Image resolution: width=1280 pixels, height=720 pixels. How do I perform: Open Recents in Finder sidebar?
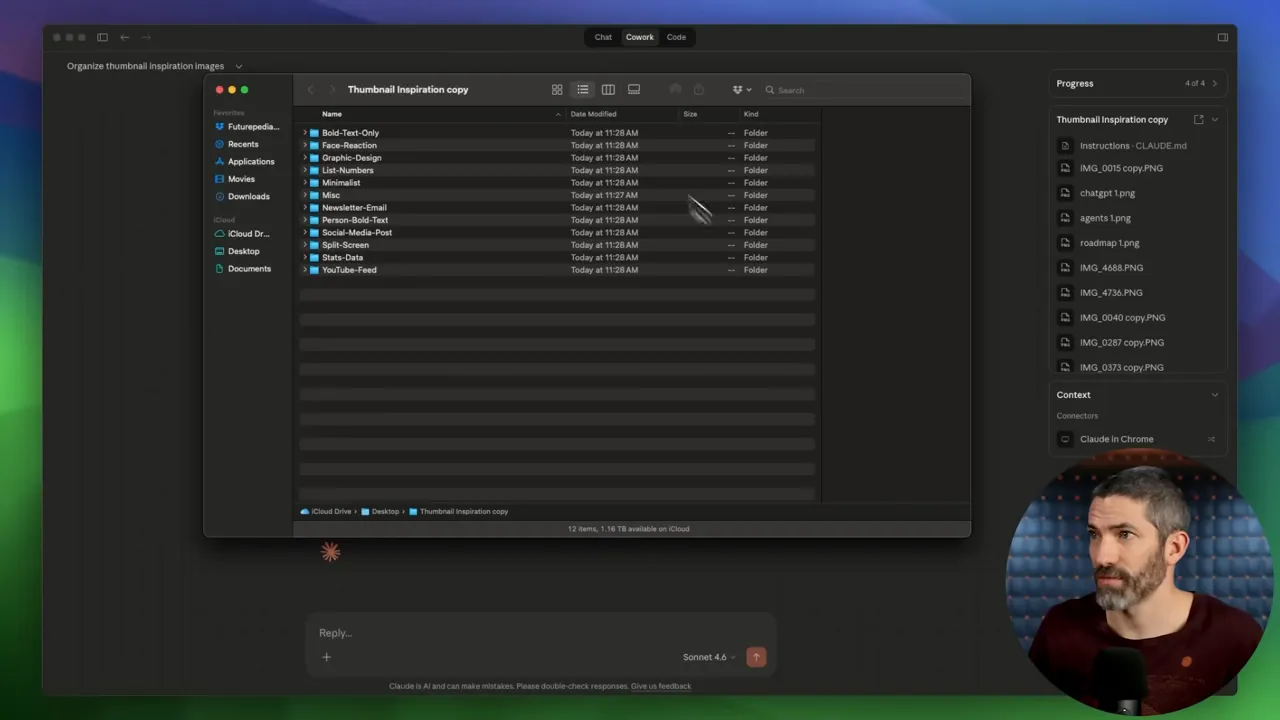coord(236,144)
